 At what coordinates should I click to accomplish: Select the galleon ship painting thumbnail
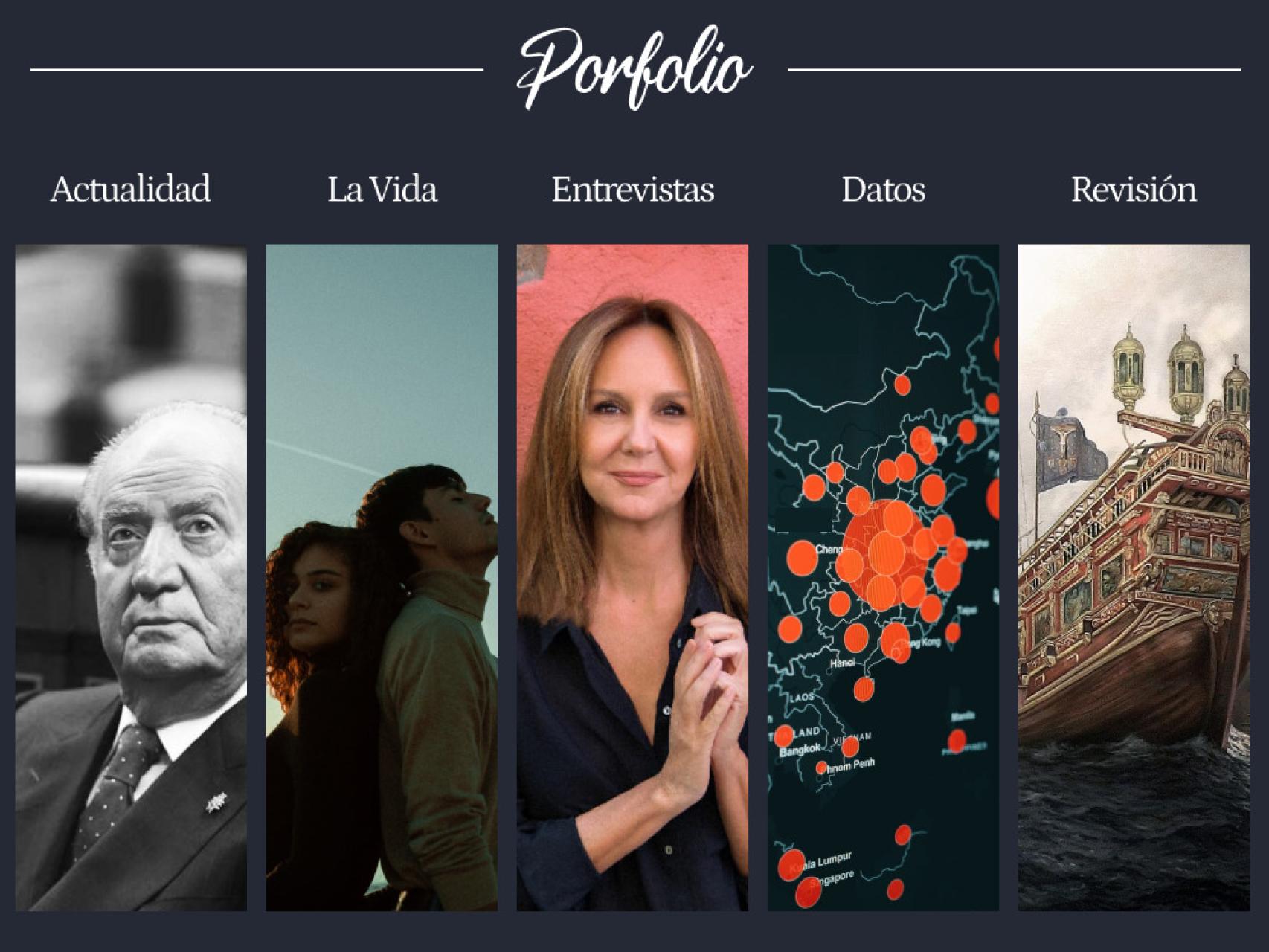[x=1134, y=577]
